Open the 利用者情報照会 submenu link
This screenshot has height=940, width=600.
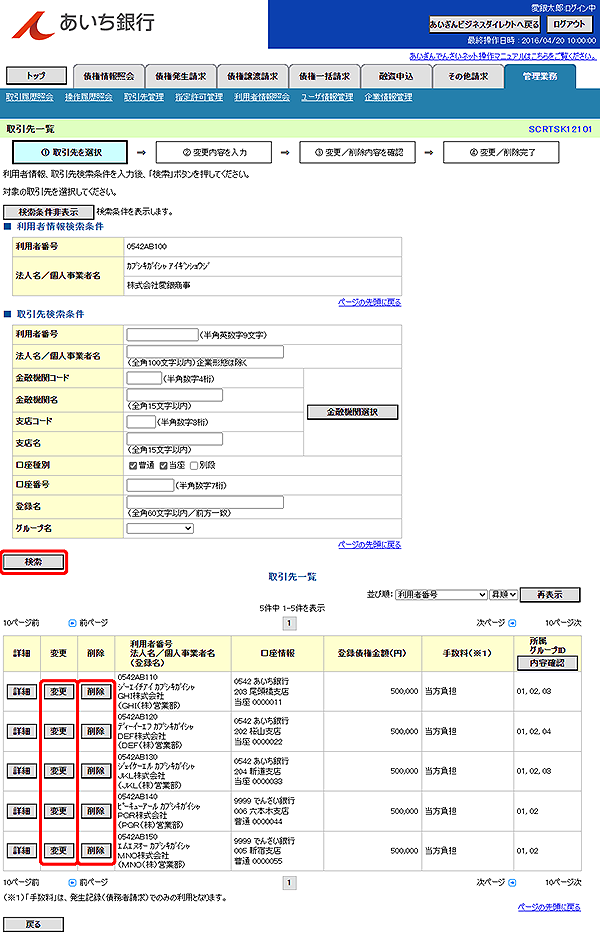click(x=262, y=97)
